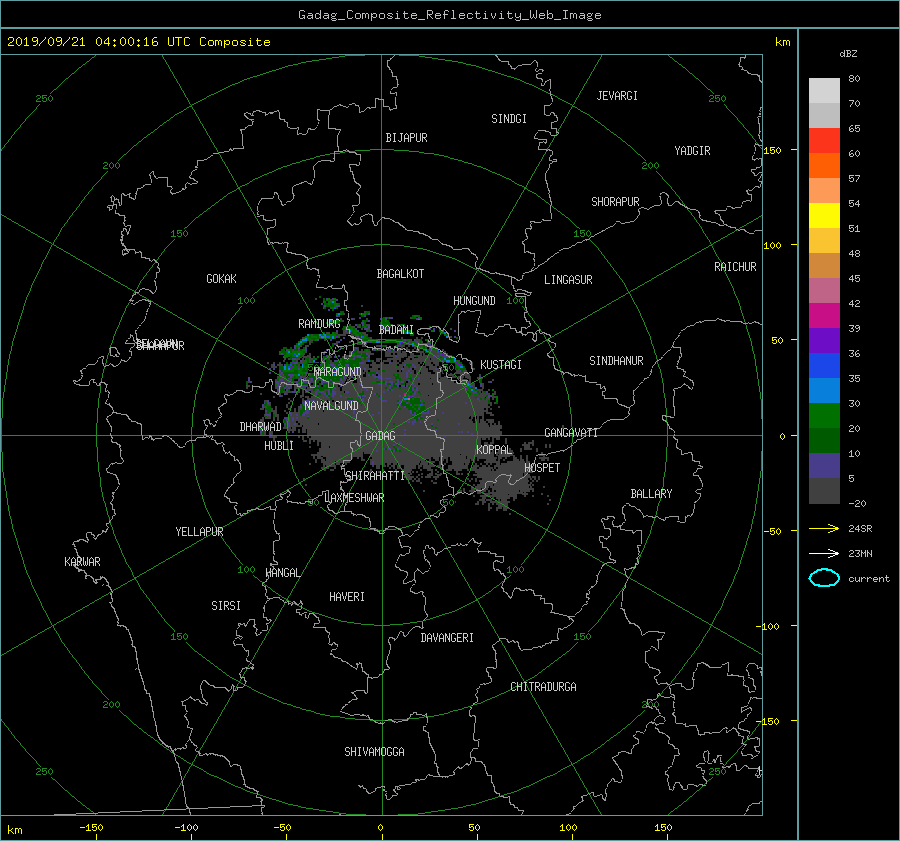Click the km label at top right
The image size is (900, 841).
tap(782, 42)
